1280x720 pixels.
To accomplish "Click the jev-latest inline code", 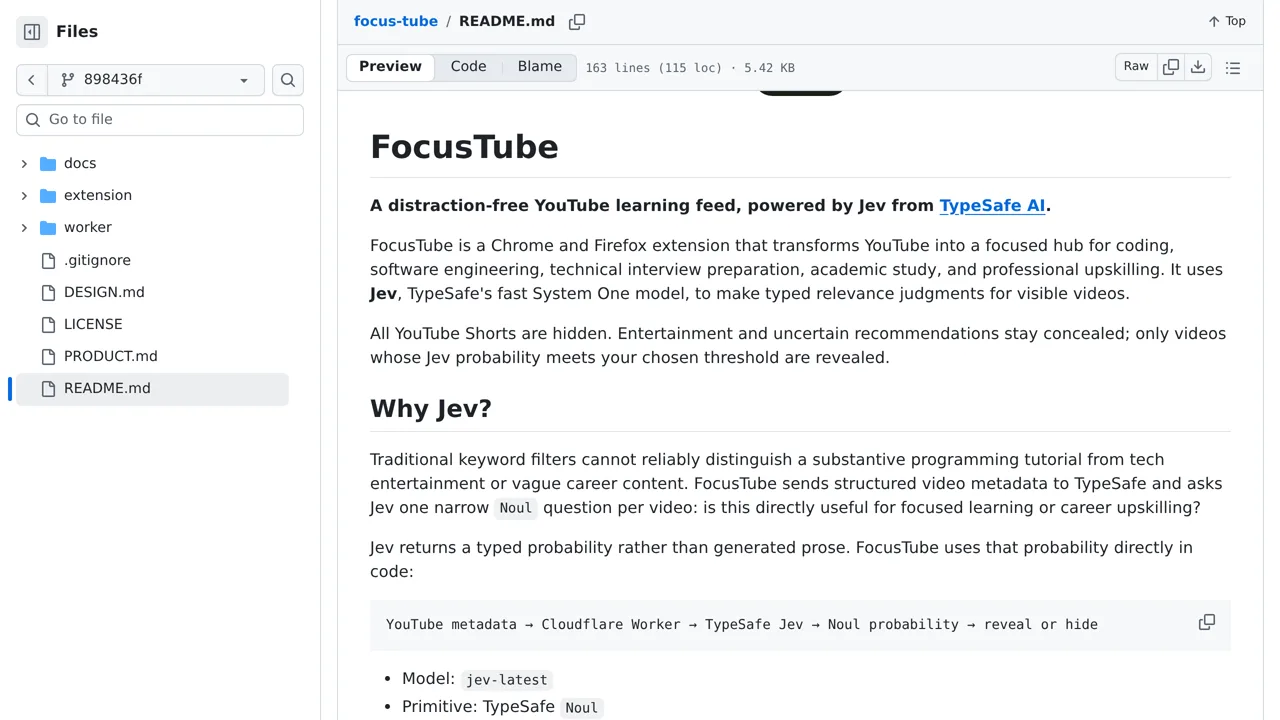I will tap(507, 680).
